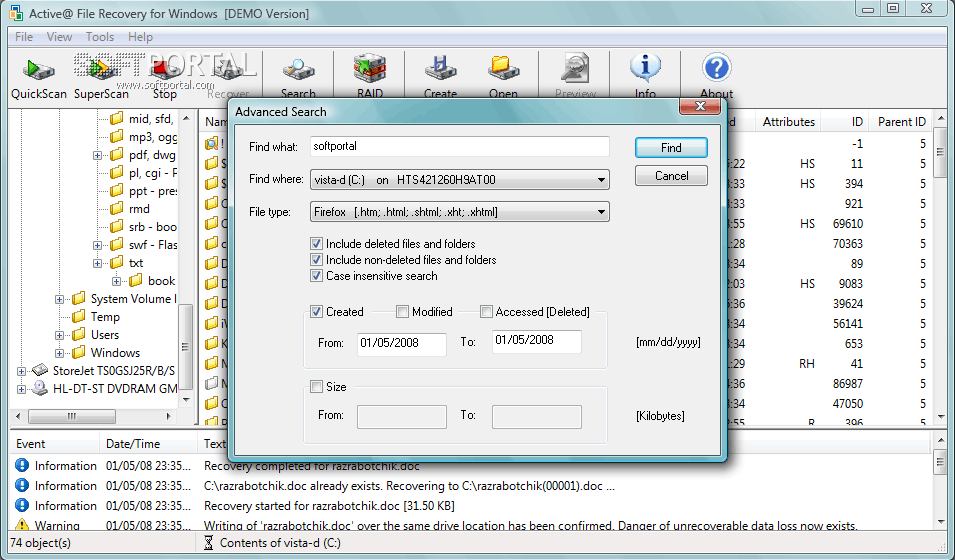Expand the book subfolder node
955x560 pixels.
(x=117, y=281)
